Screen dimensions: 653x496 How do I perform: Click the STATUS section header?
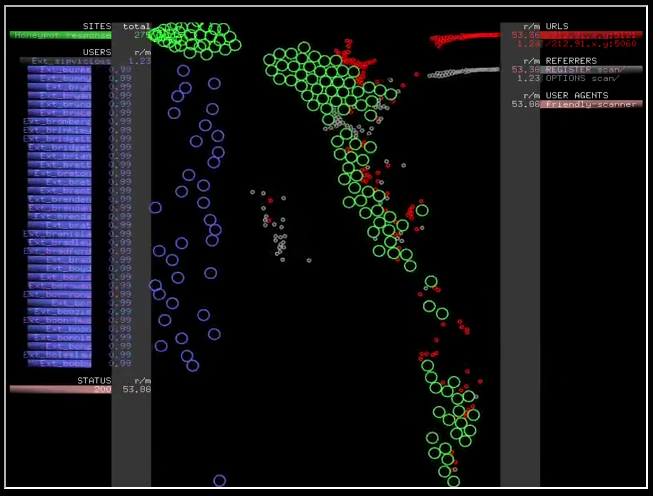click(x=94, y=380)
